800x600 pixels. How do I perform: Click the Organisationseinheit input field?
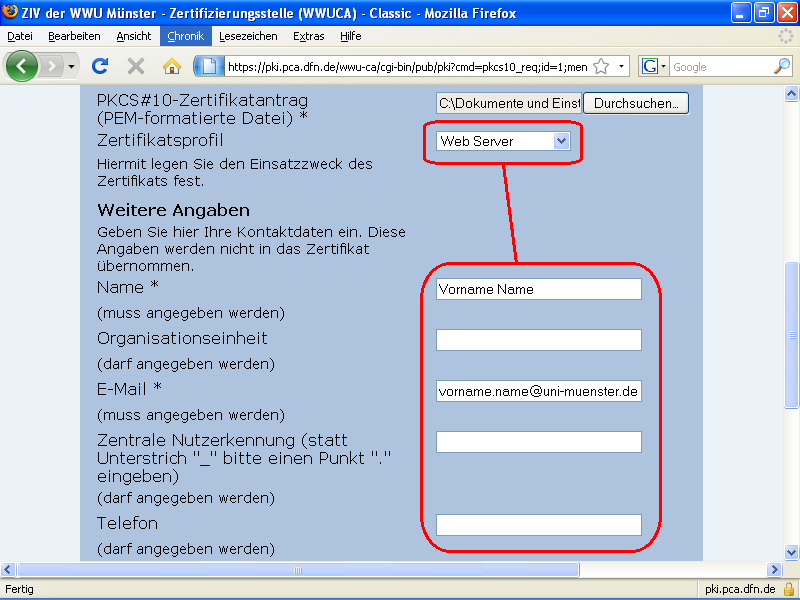click(x=538, y=340)
